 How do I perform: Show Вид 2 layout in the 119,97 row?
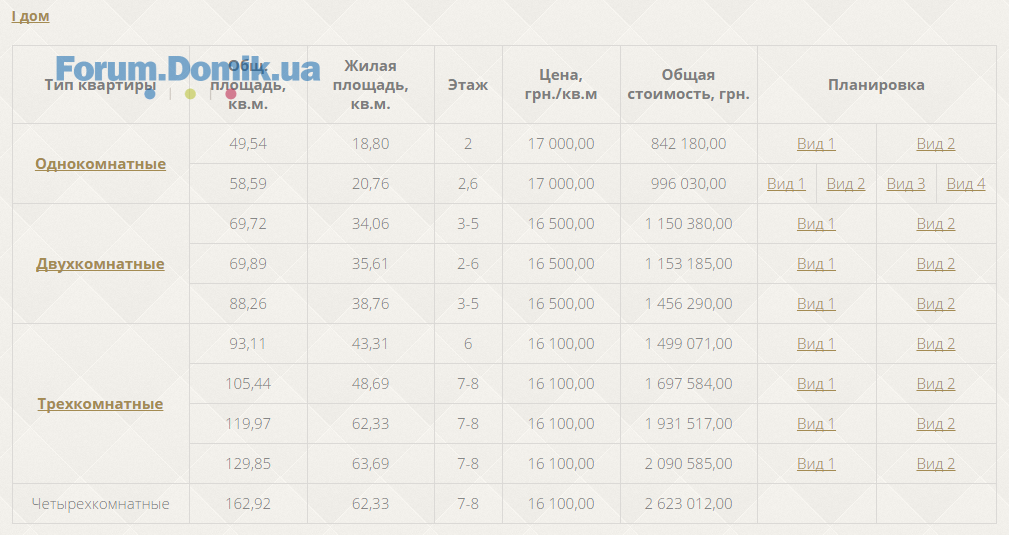coord(936,424)
